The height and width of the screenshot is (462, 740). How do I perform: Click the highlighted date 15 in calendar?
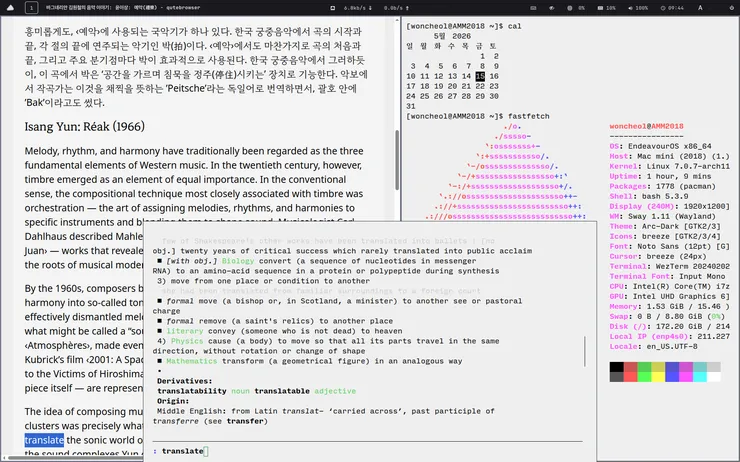coord(480,76)
